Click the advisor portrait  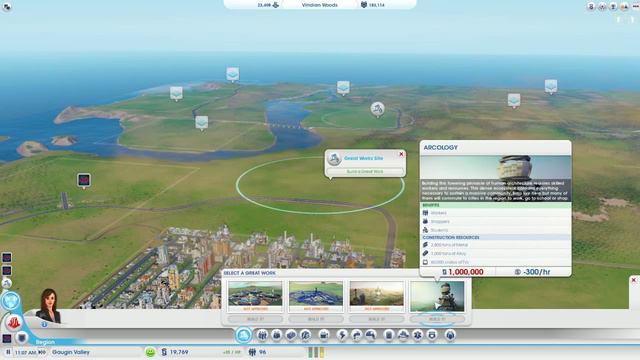coord(49,305)
